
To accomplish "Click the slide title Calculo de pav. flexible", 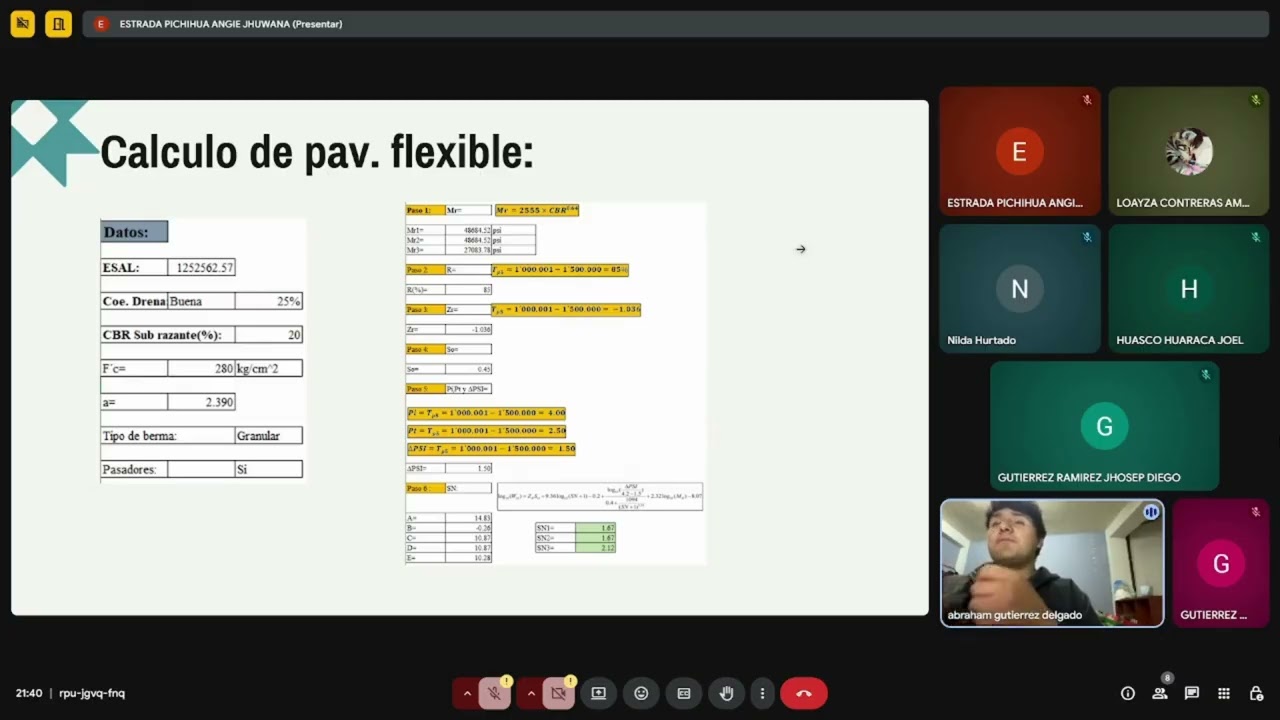I will coord(317,152).
